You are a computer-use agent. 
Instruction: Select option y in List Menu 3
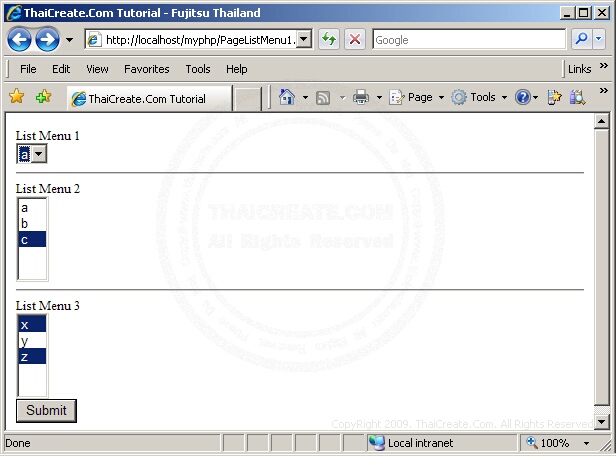point(32,340)
